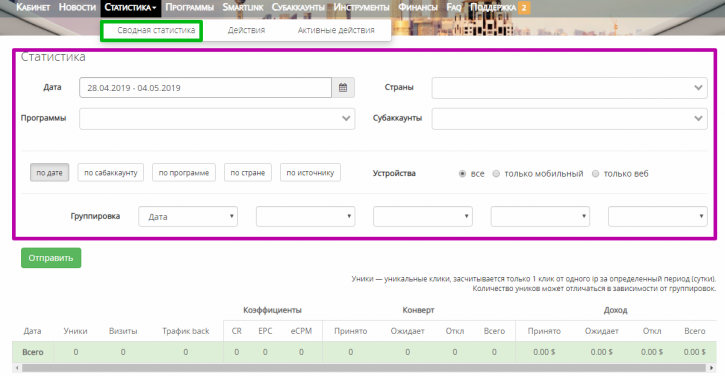The image size is (725, 376).
Task: Click the right arrow of the horizontal scrollbar
Action: pyautogui.click(x=712, y=368)
